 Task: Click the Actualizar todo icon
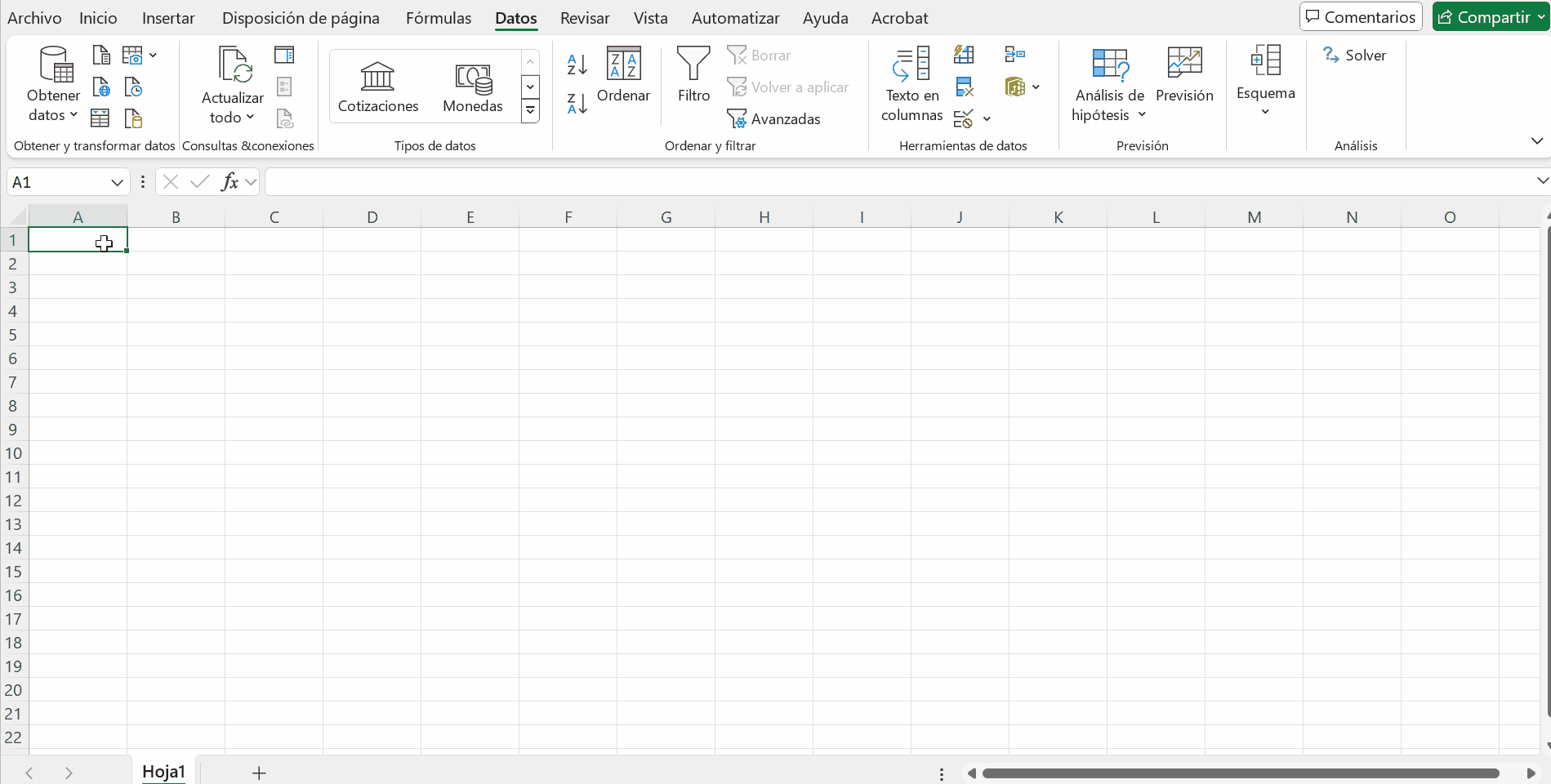233,65
